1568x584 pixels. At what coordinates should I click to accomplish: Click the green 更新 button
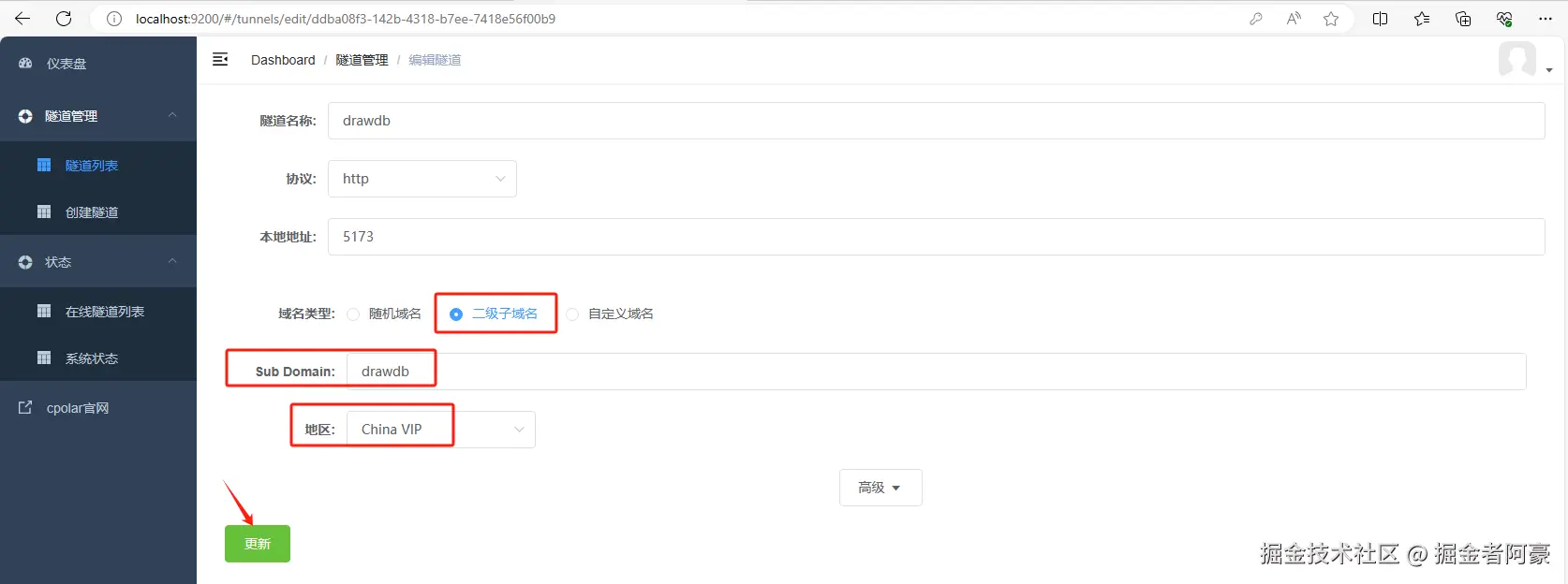coord(258,544)
